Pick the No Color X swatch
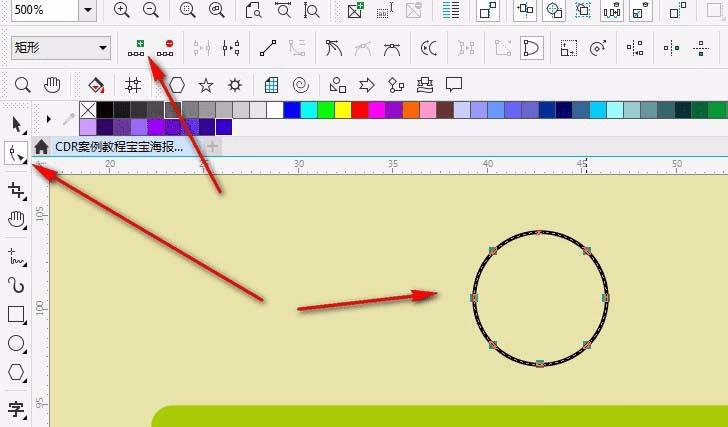 pos(88,110)
